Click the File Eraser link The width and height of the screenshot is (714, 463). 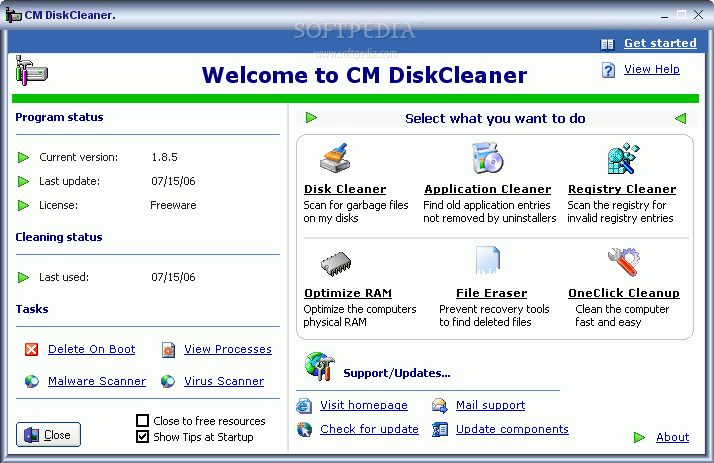click(492, 293)
